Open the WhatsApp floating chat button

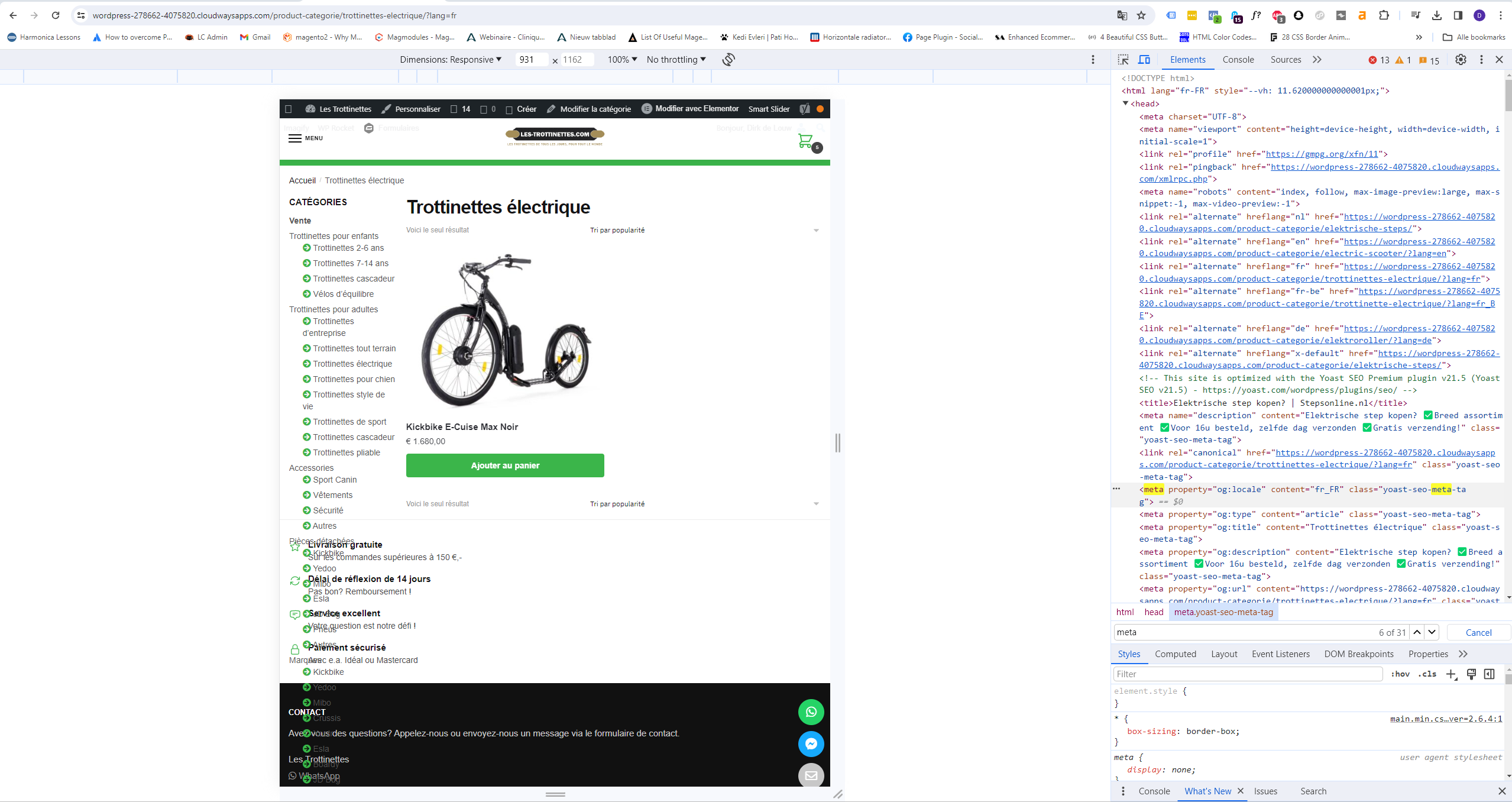click(x=811, y=712)
